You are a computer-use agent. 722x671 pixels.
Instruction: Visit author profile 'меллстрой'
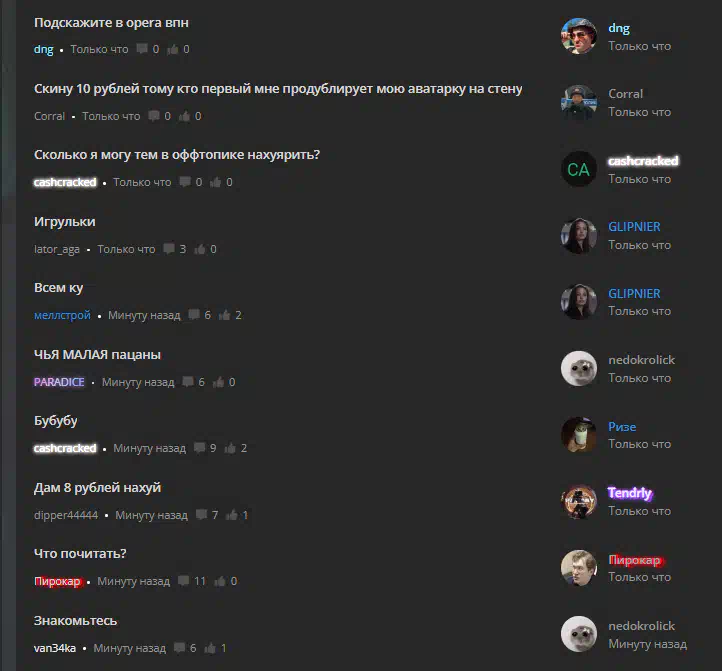coord(62,315)
